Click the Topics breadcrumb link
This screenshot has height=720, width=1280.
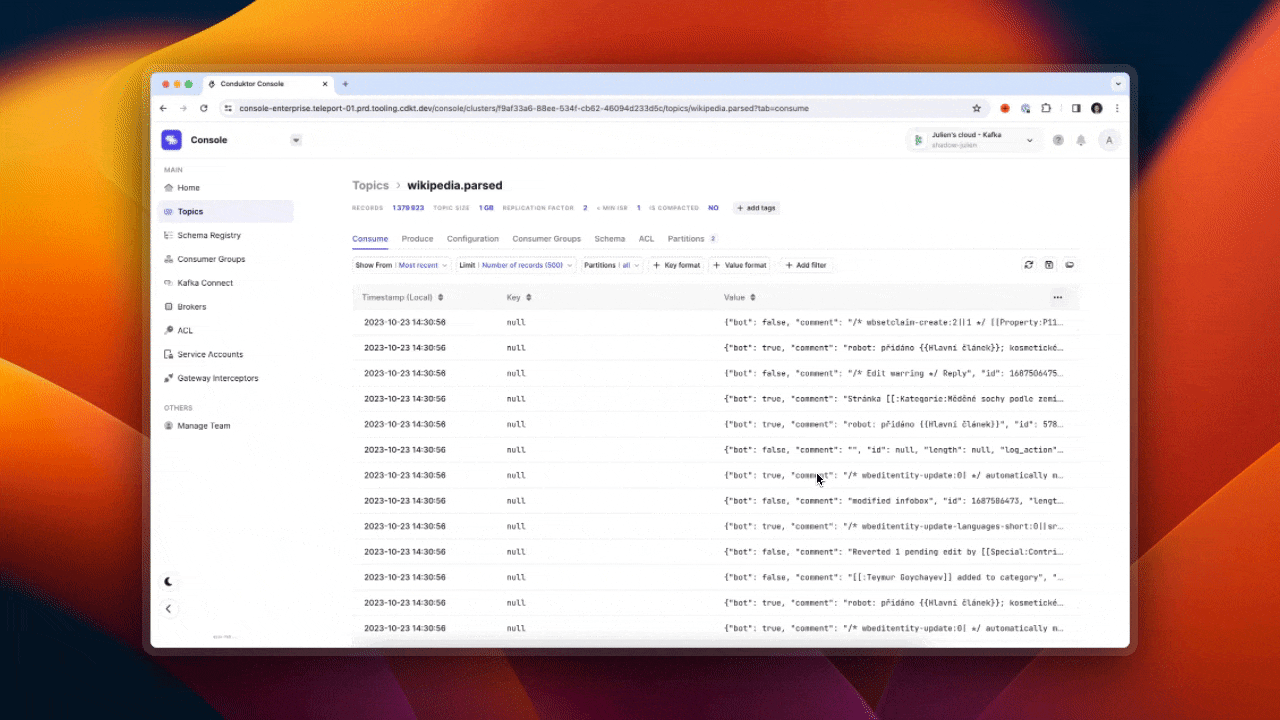(370, 185)
